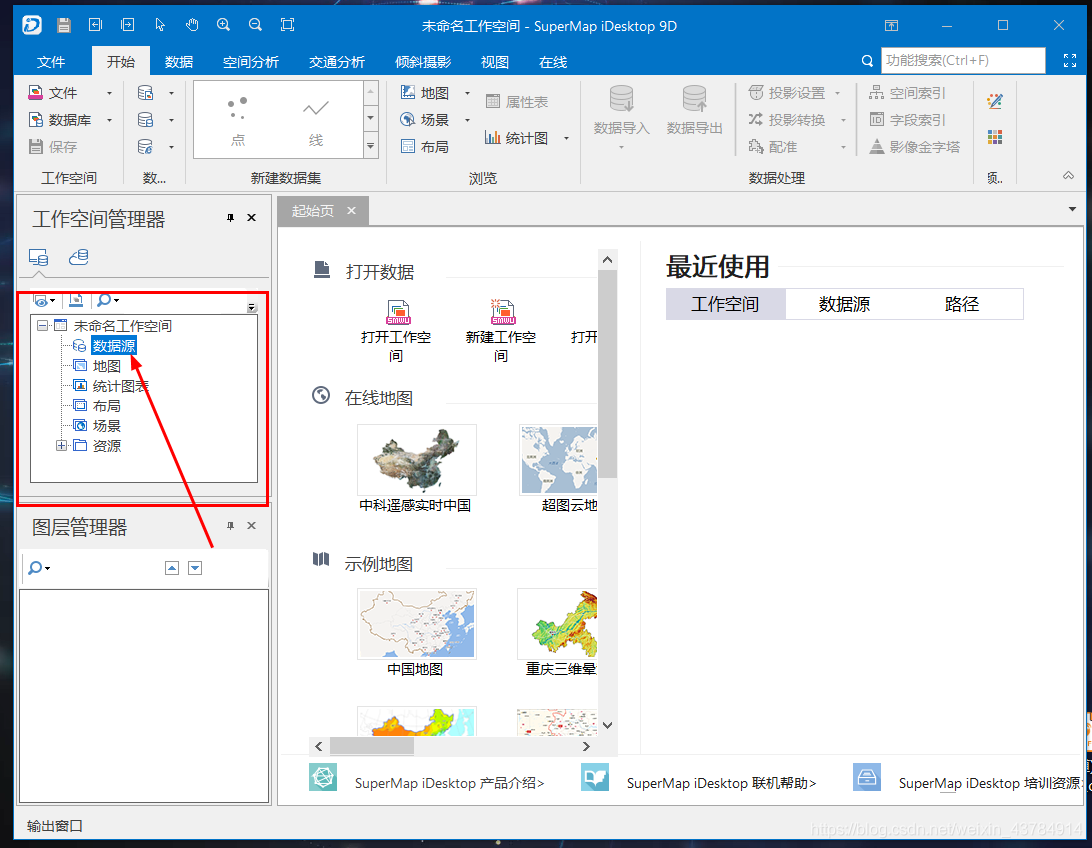This screenshot has height=848, width=1092.
Task: Click the save icon in title bar
Action: click(x=63, y=26)
